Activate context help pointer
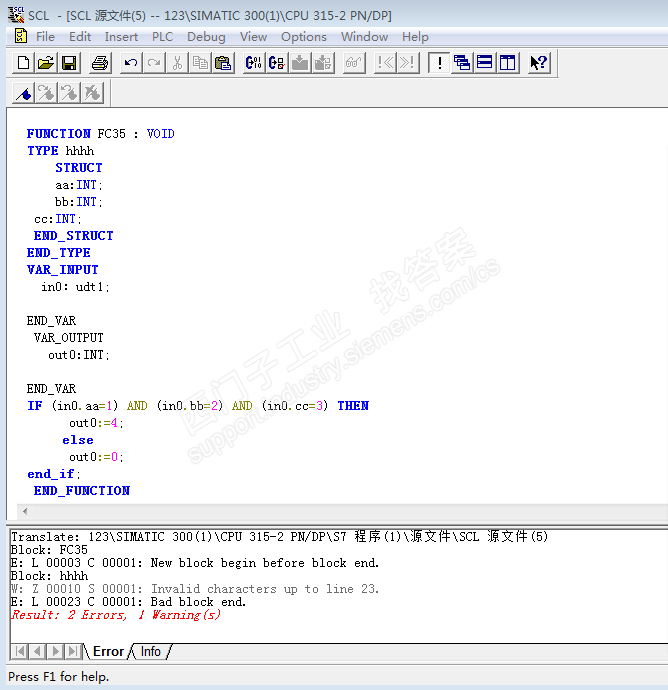The height and width of the screenshot is (690, 668). click(539, 63)
